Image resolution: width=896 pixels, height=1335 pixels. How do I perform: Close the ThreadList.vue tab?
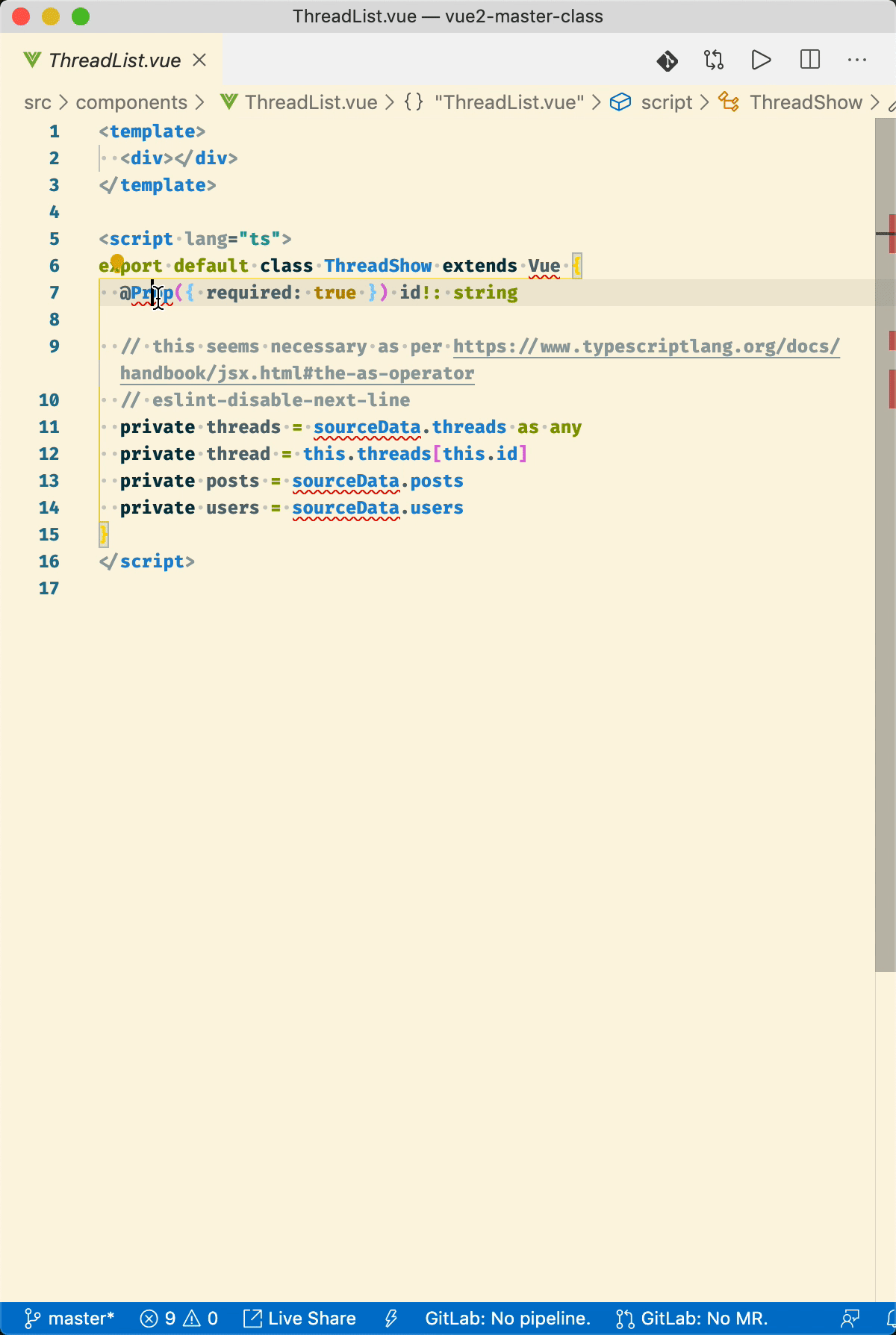pyautogui.click(x=199, y=60)
